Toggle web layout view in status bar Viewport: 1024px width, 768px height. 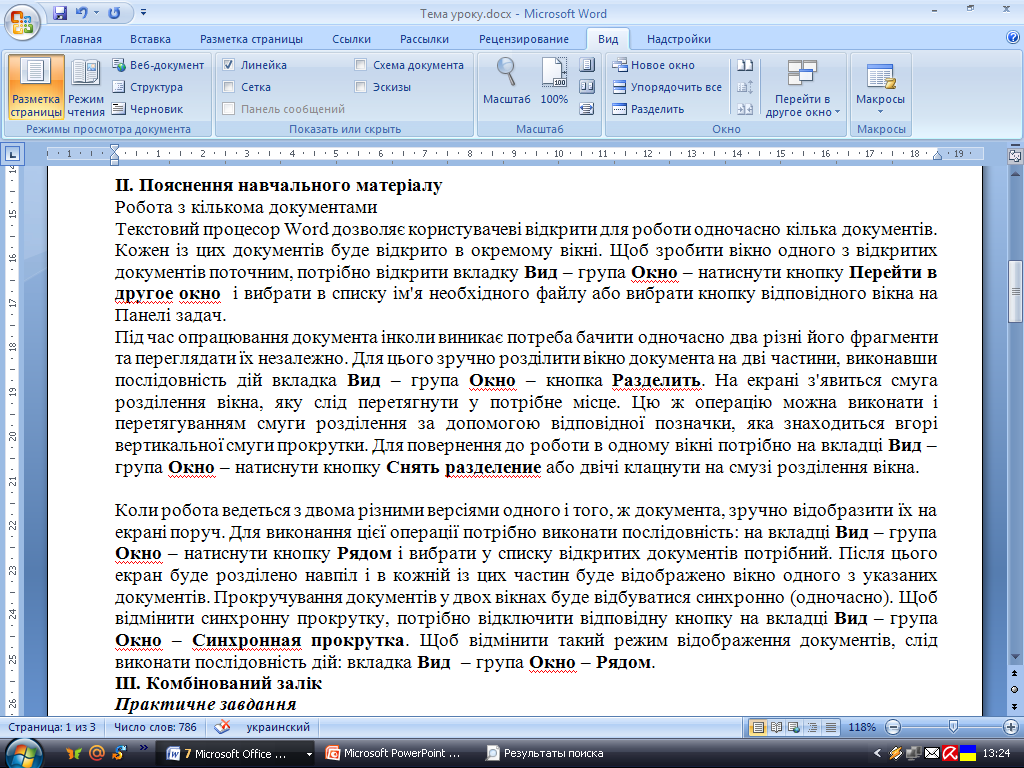(794, 727)
